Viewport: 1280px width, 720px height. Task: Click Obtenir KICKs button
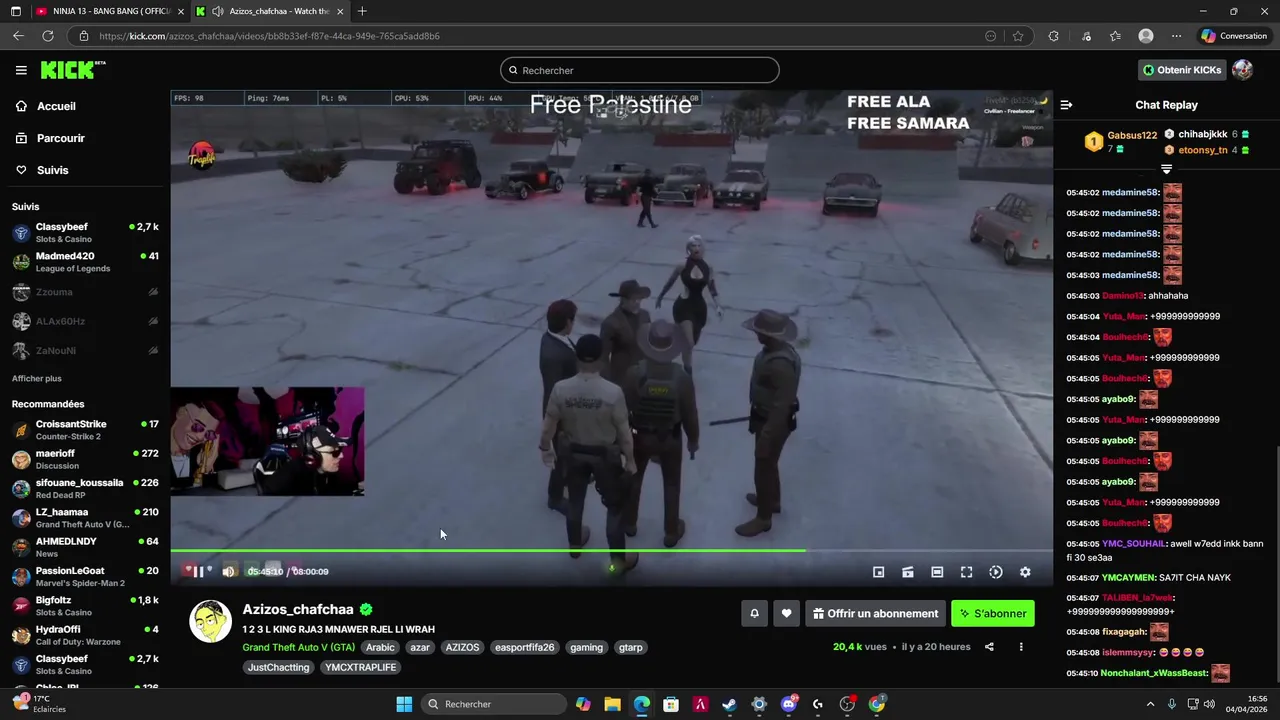pos(1182,70)
